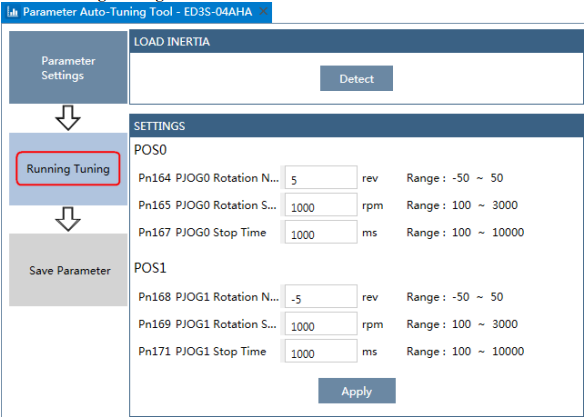Click the Pn167 PJOG0 Stop Time label
Screen dimensions: 588x420
click(202, 232)
